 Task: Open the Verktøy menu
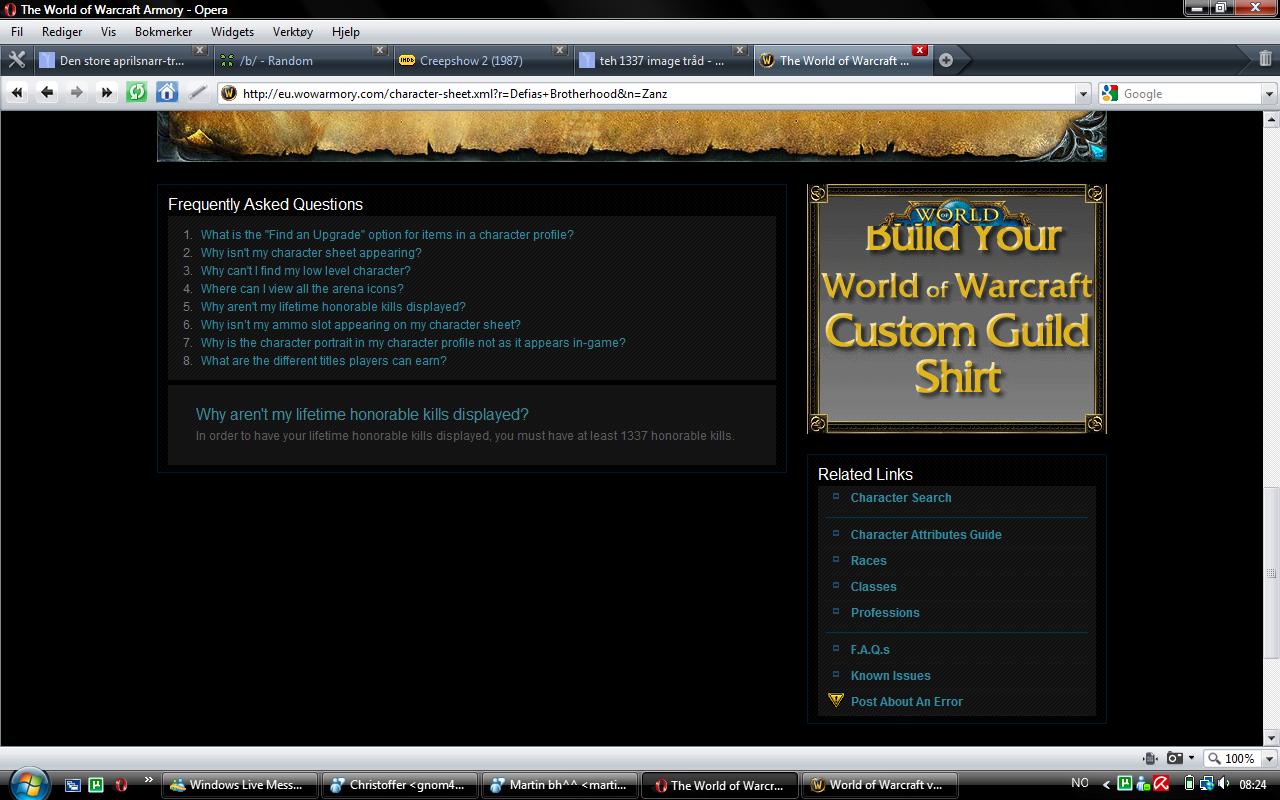(x=293, y=32)
